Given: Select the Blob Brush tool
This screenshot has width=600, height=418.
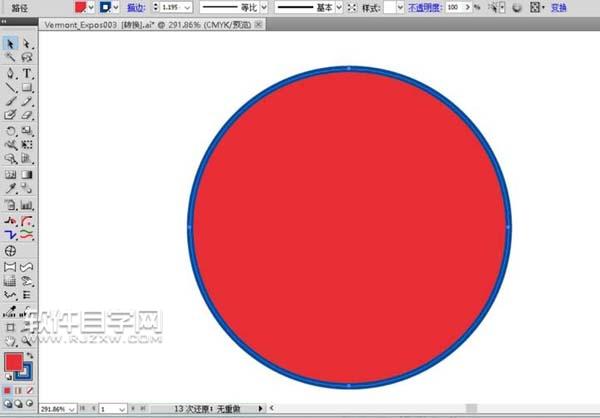Looking at the screenshot, I should coord(10,115).
